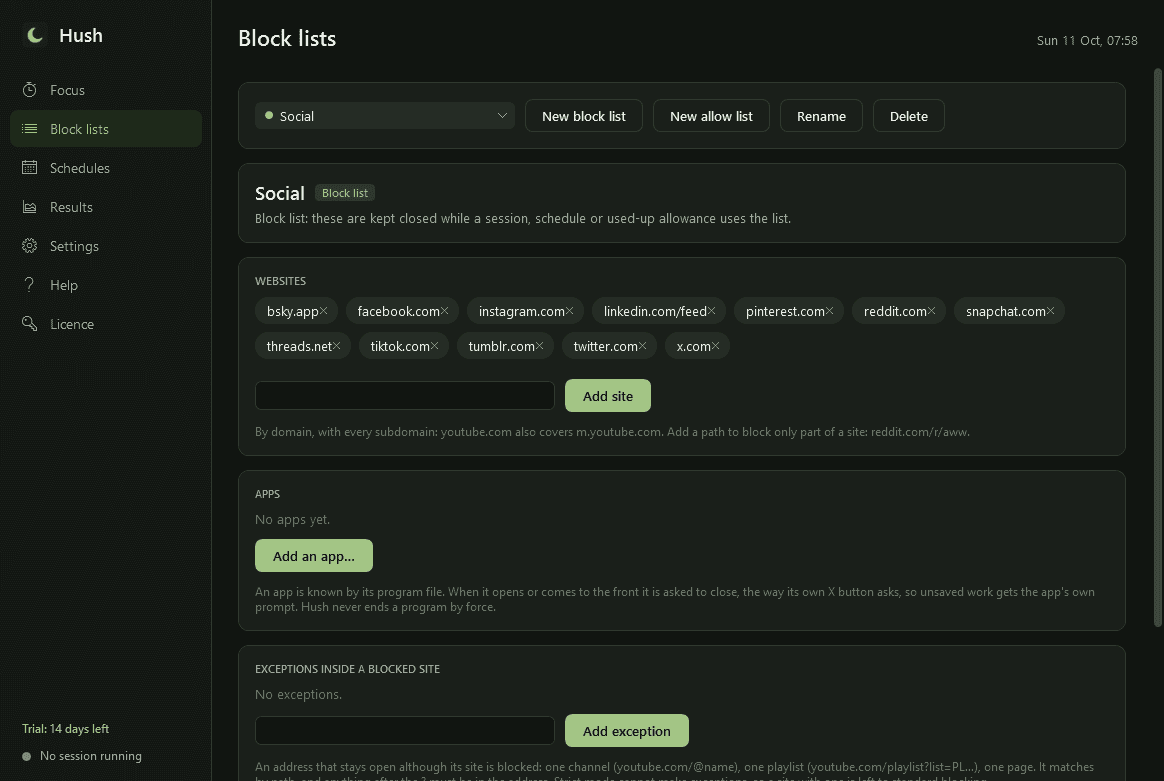Click the Help question mark icon
Viewport: 1164px width, 781px height.
tap(30, 285)
